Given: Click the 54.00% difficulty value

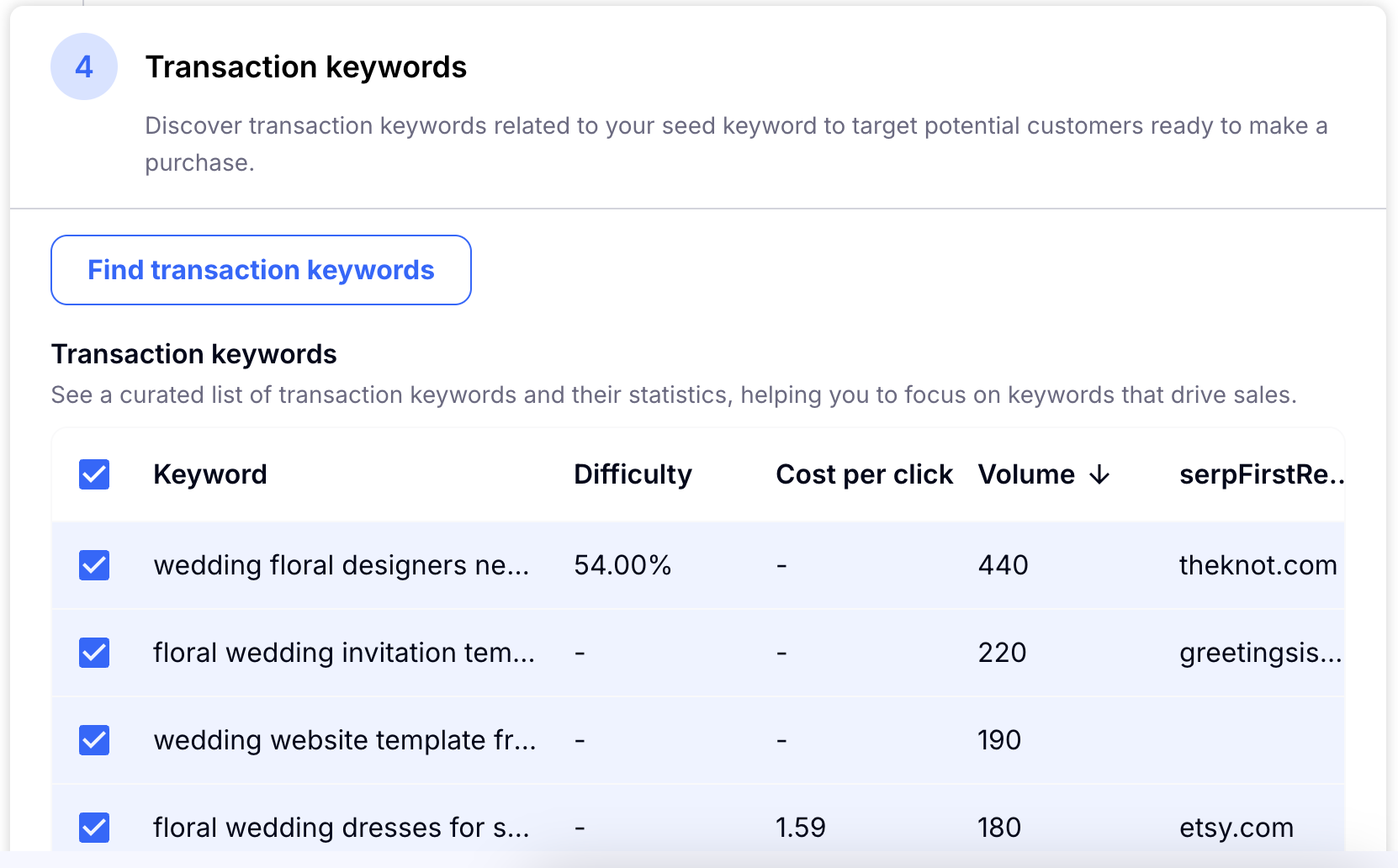Looking at the screenshot, I should click(x=622, y=565).
